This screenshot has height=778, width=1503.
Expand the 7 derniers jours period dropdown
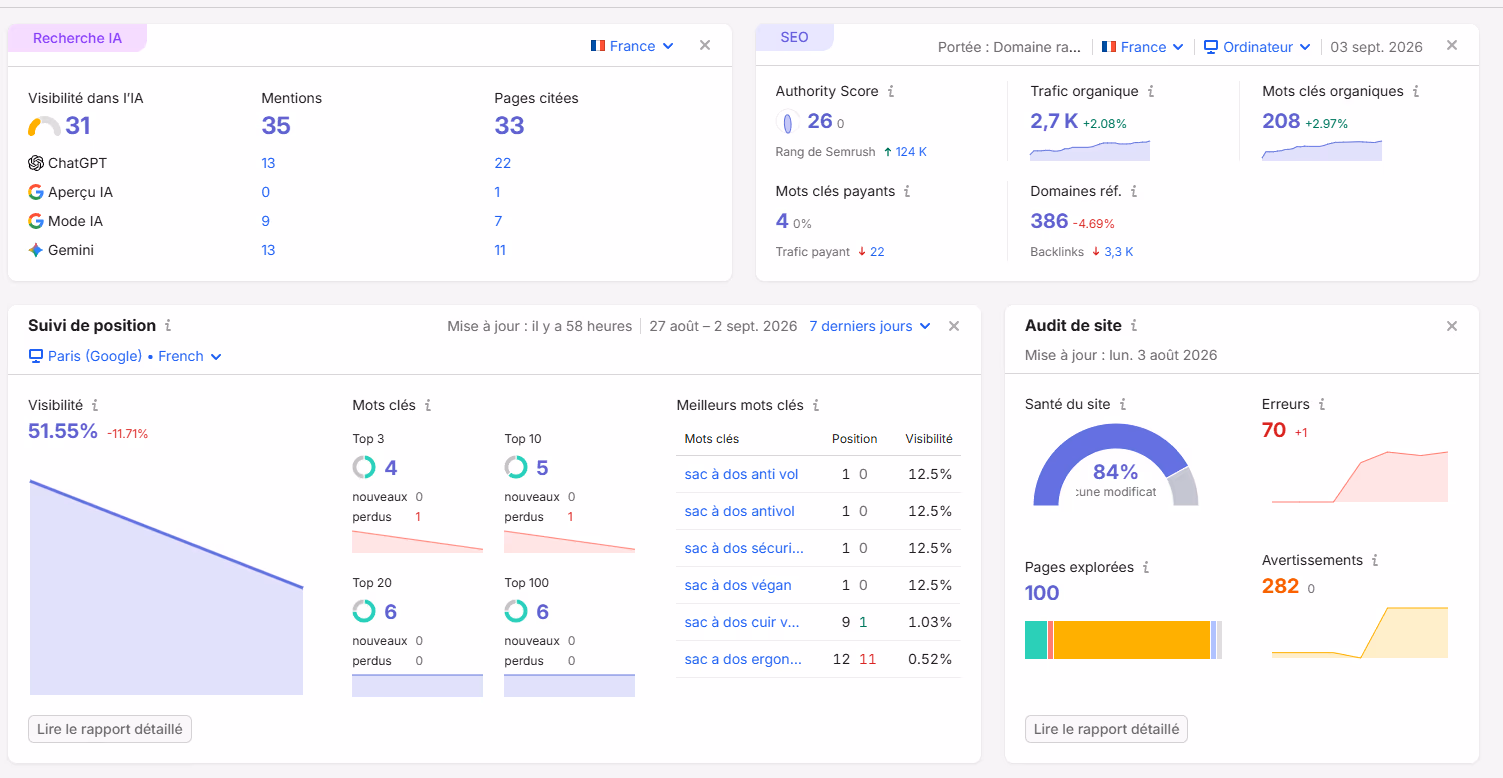(x=870, y=326)
